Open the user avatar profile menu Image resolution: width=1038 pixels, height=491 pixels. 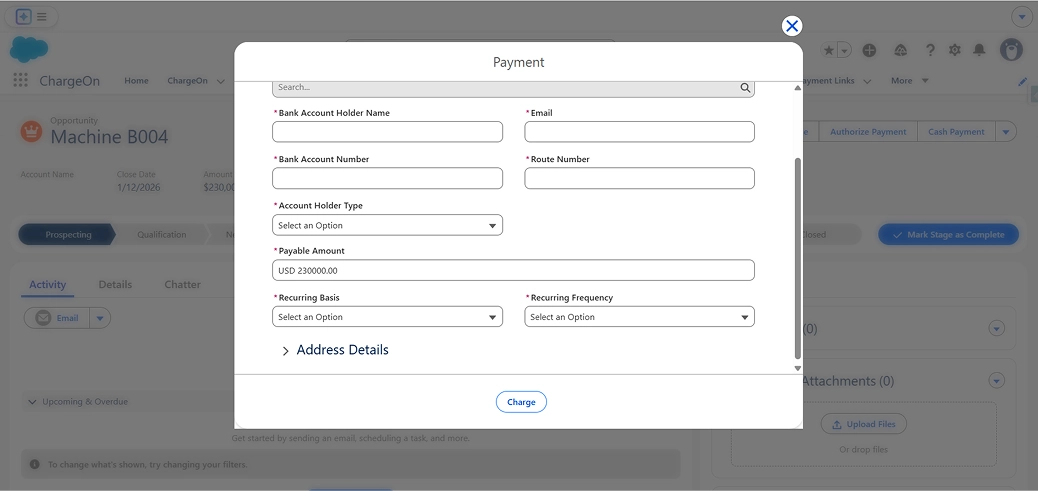(1011, 50)
